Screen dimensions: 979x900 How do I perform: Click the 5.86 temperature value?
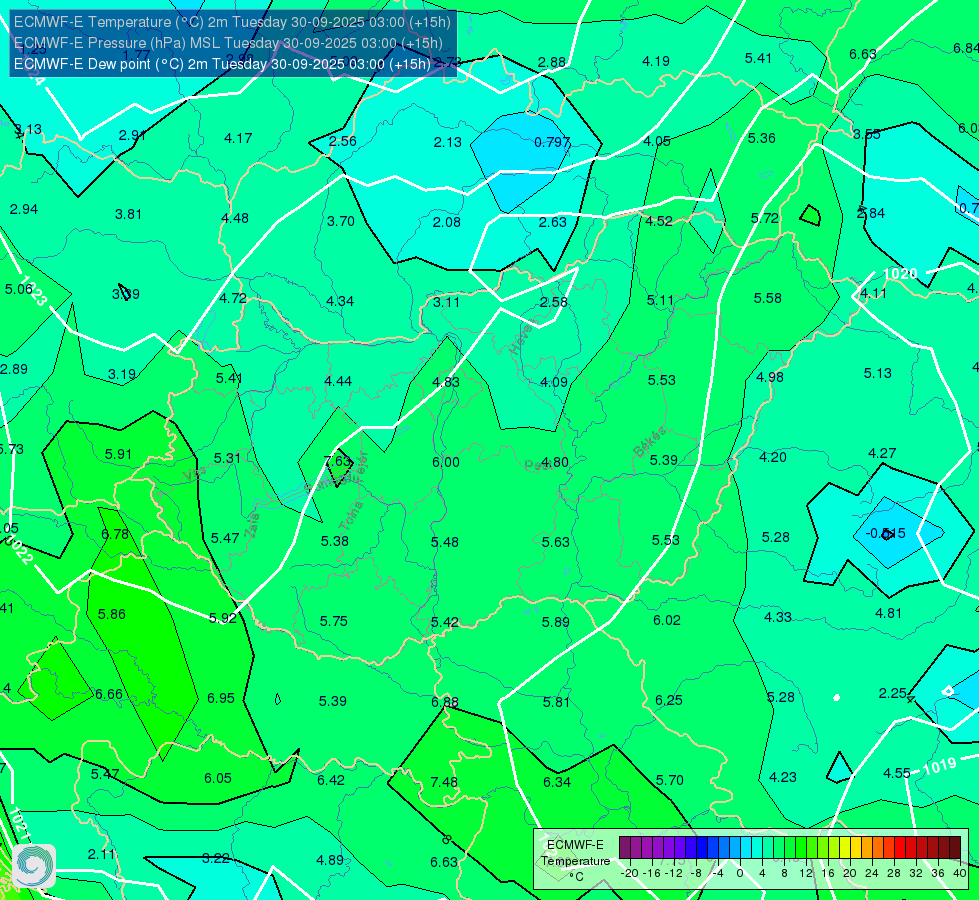point(112,614)
